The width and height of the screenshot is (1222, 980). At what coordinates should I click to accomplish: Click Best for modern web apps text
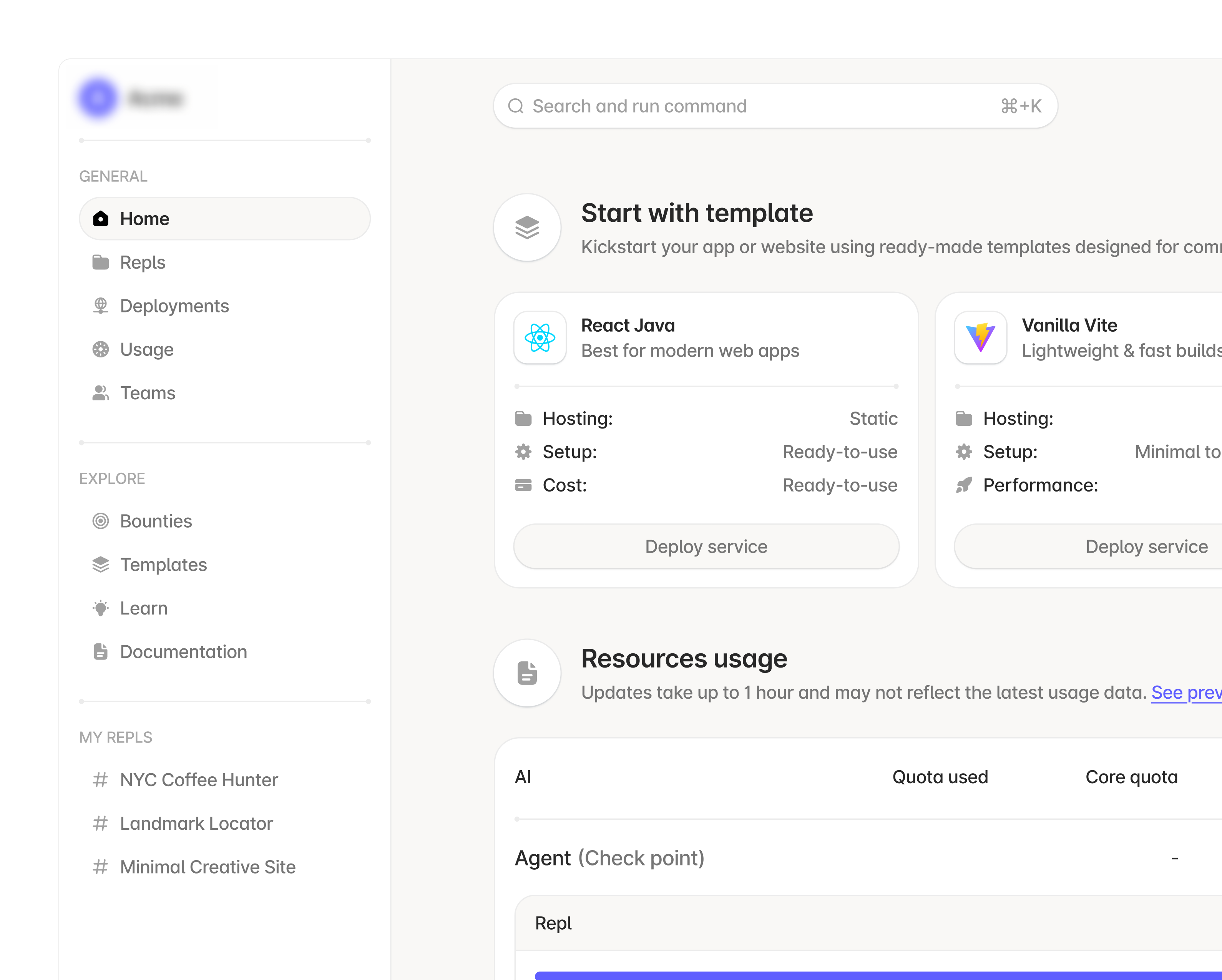pos(690,351)
